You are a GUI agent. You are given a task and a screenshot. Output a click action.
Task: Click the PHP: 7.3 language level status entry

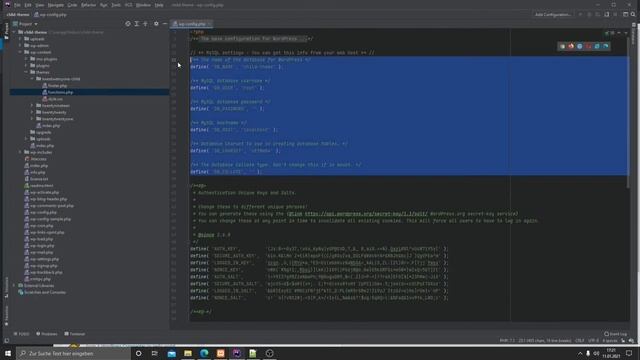(507, 340)
